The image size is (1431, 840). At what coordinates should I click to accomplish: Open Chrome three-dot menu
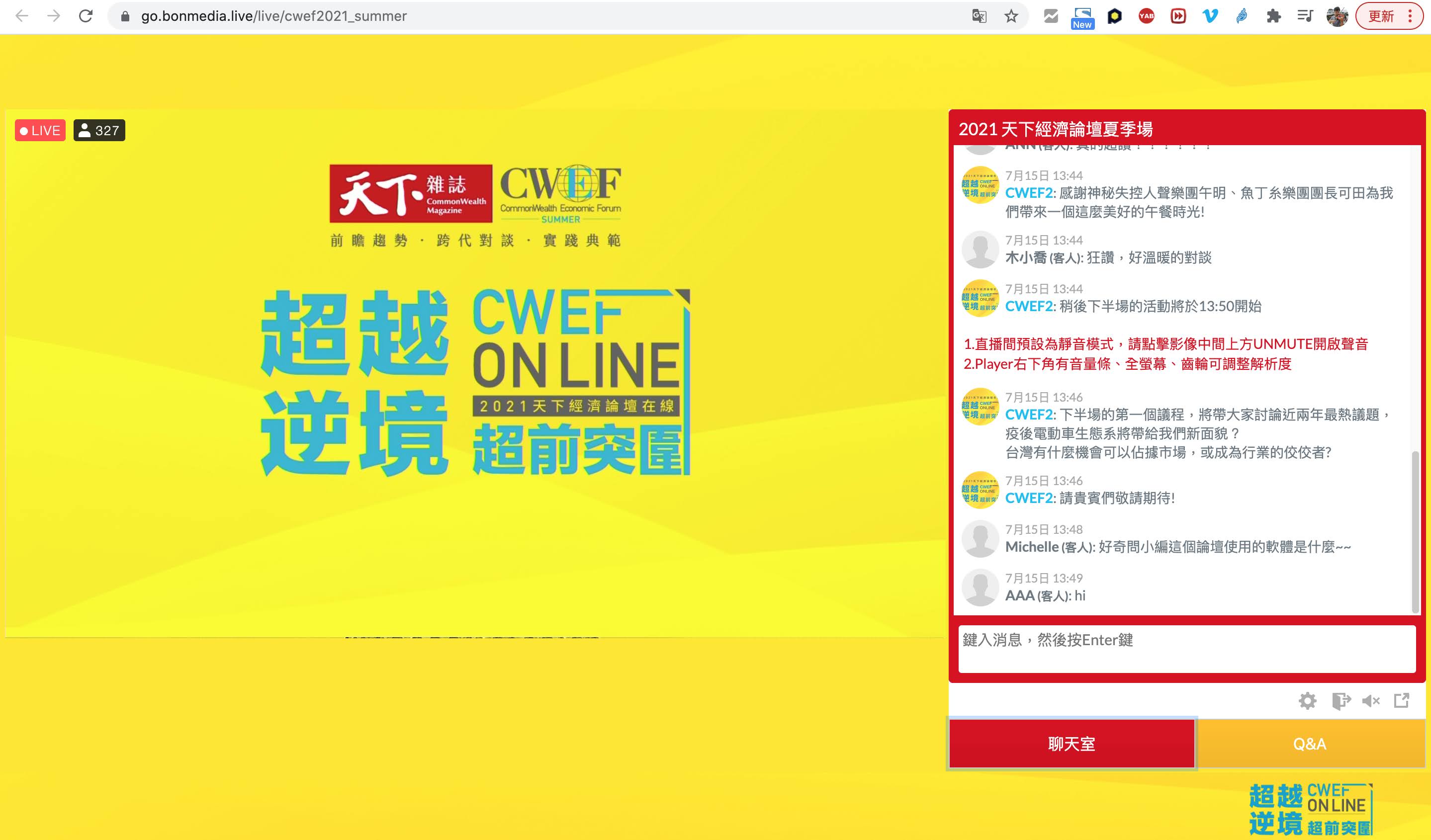pyautogui.click(x=1411, y=16)
